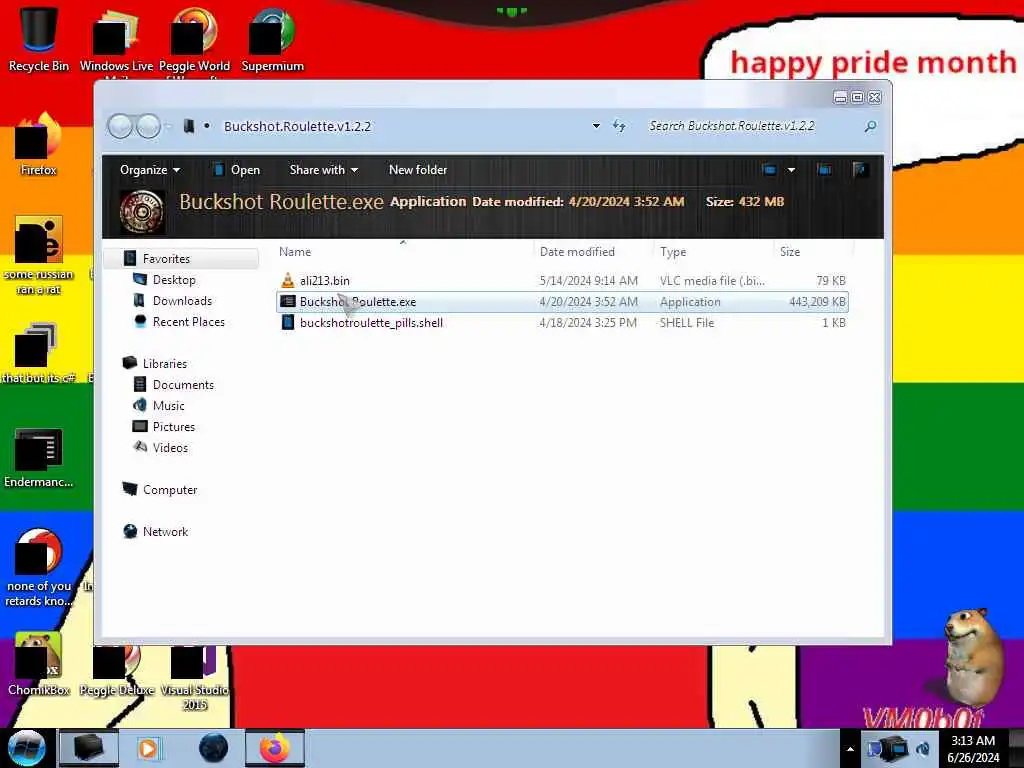Screen dimensions: 1024x768
Task: Select 'some russian ran a rat' desktop icon
Action: tap(38, 255)
